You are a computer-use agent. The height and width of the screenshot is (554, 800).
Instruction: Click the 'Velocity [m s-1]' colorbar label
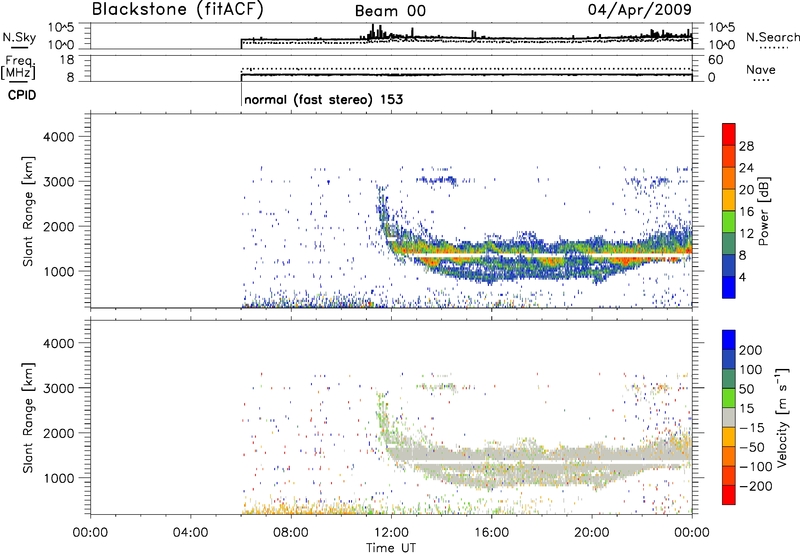click(783, 417)
